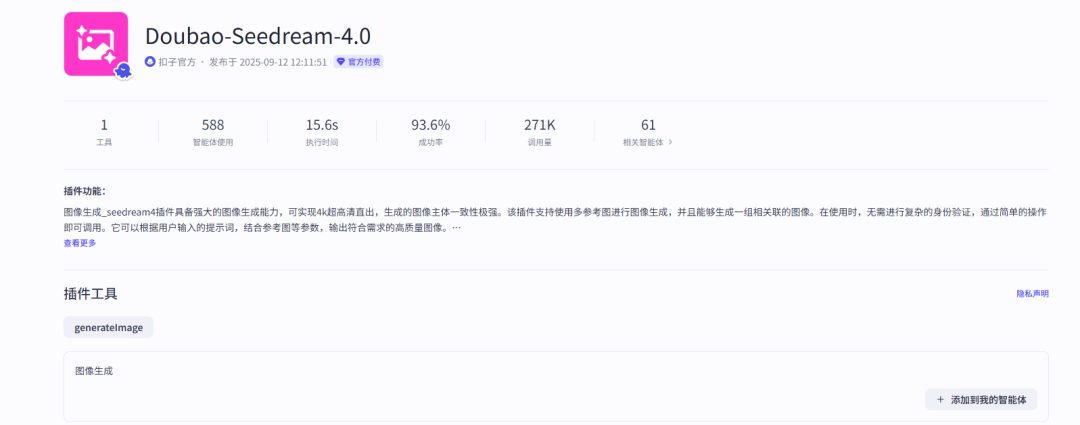This screenshot has width=1080, height=425.
Task: Click the 官方付费 badge
Action: [358, 62]
